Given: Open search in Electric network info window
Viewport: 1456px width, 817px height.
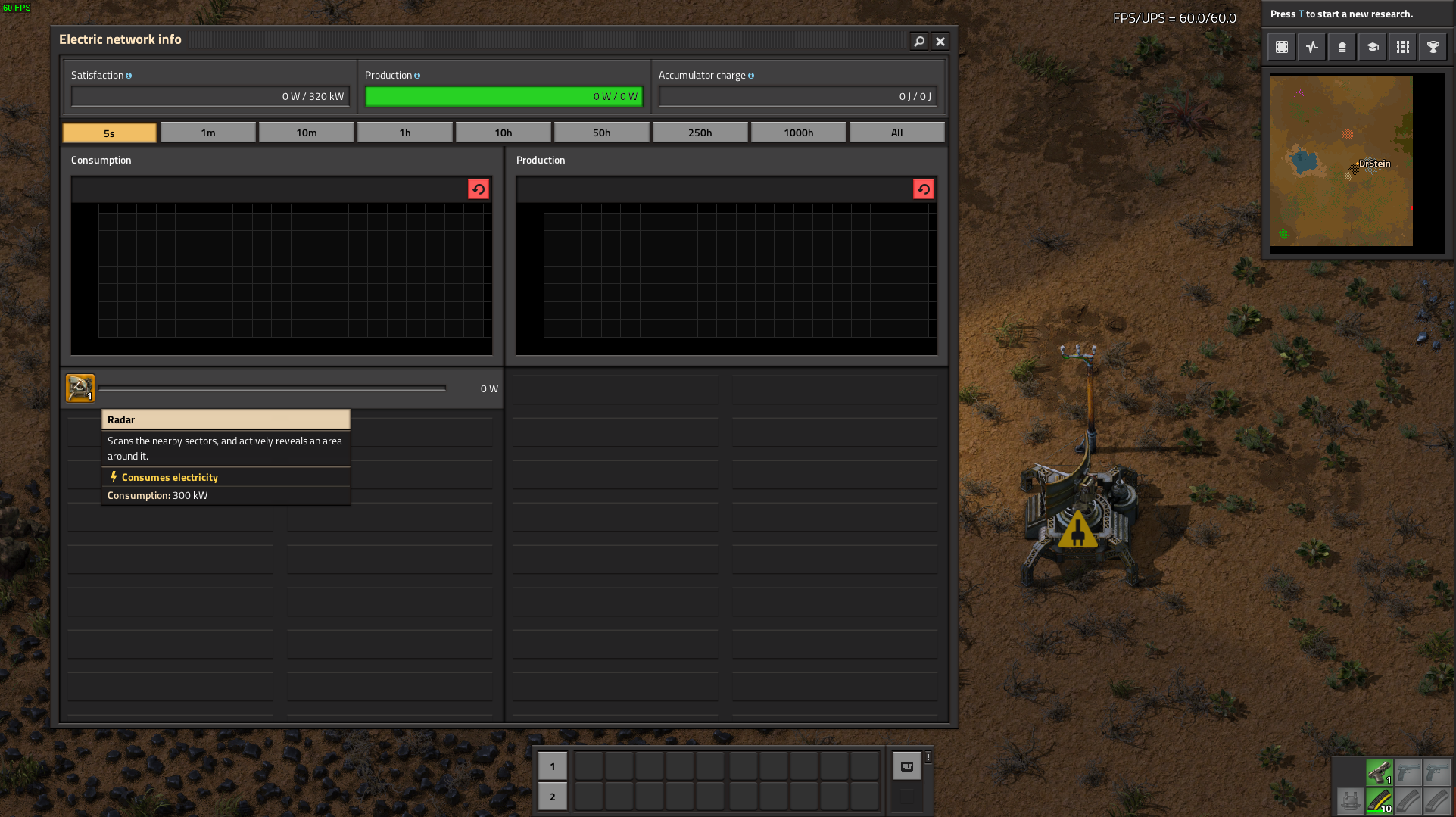Looking at the screenshot, I should (x=918, y=42).
